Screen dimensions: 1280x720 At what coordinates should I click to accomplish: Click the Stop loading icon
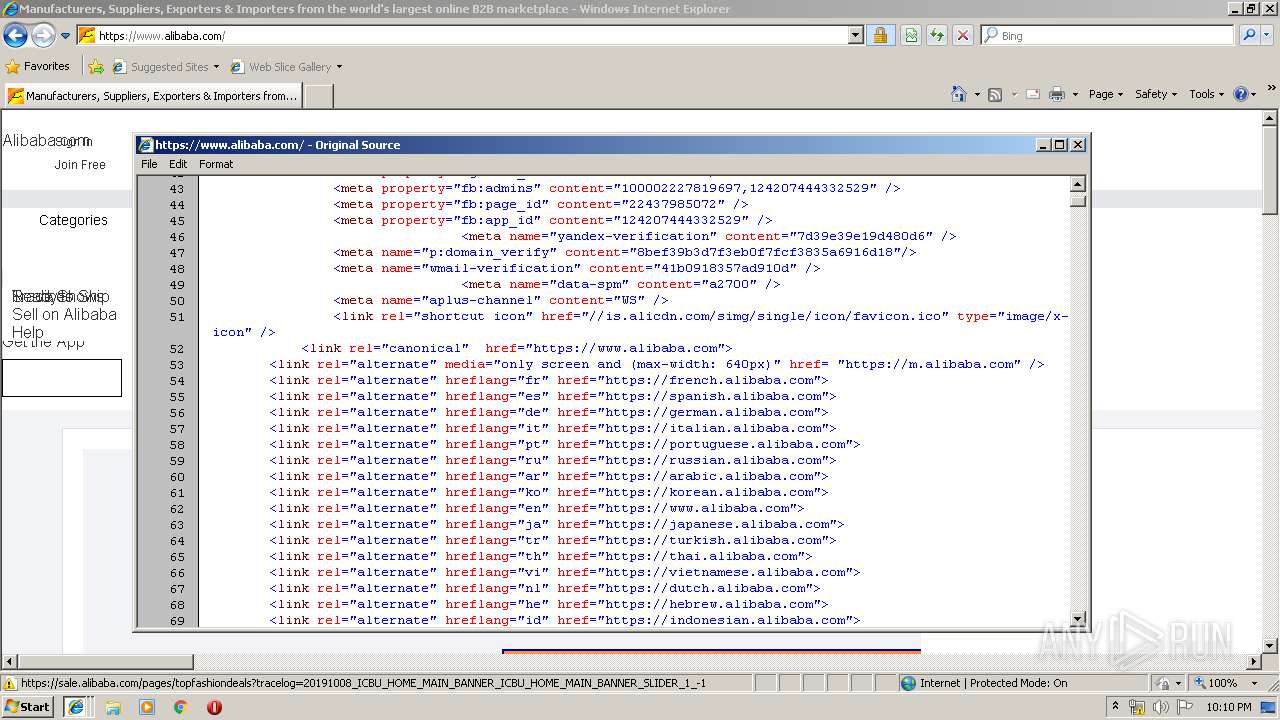963,36
